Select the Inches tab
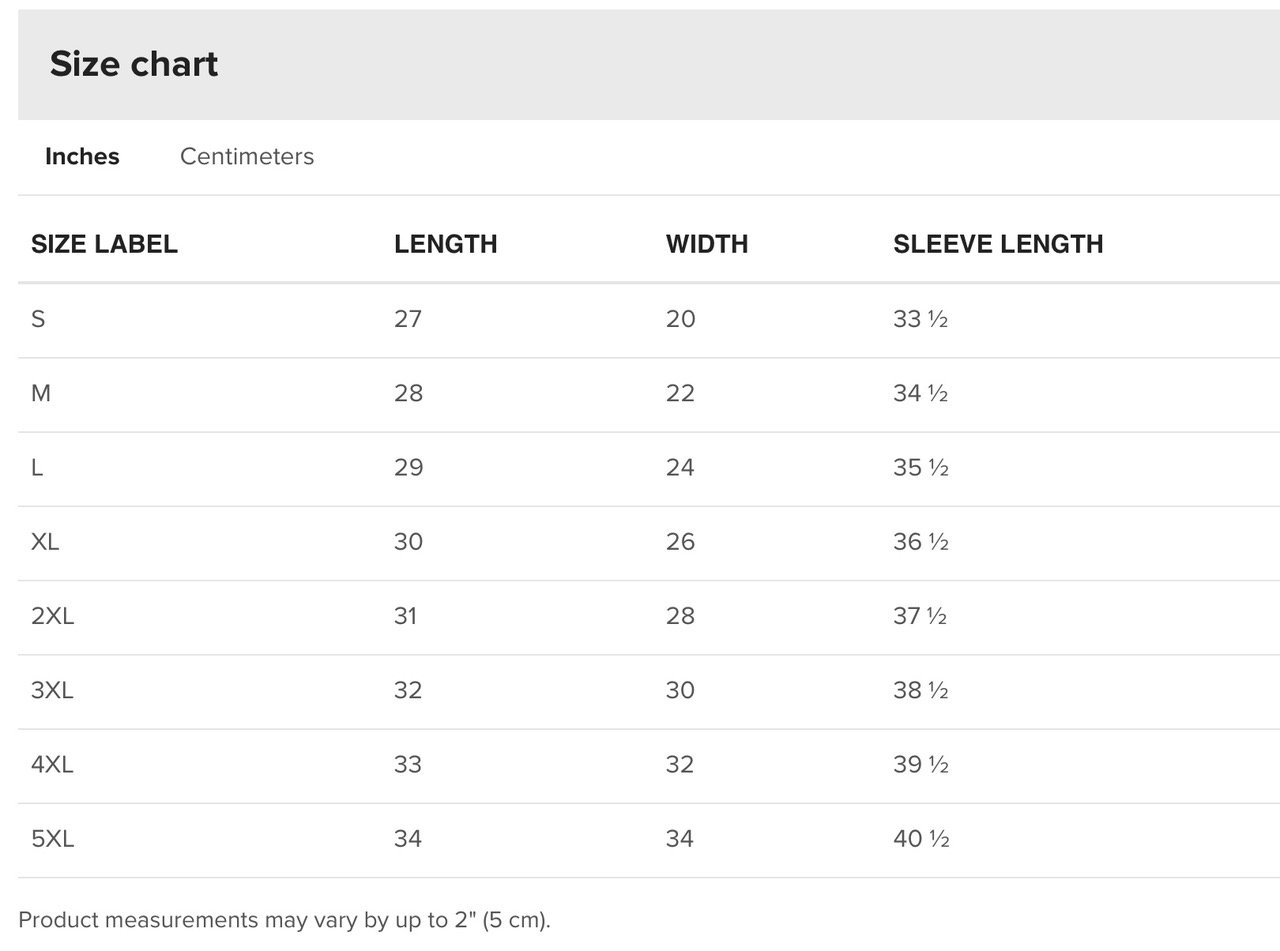 point(82,157)
